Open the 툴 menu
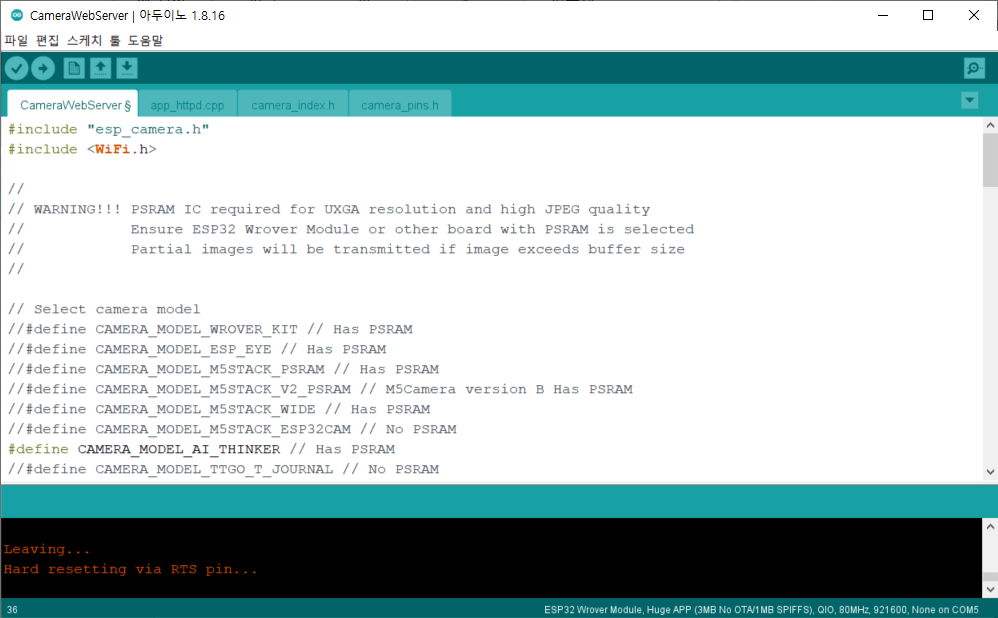 point(115,40)
